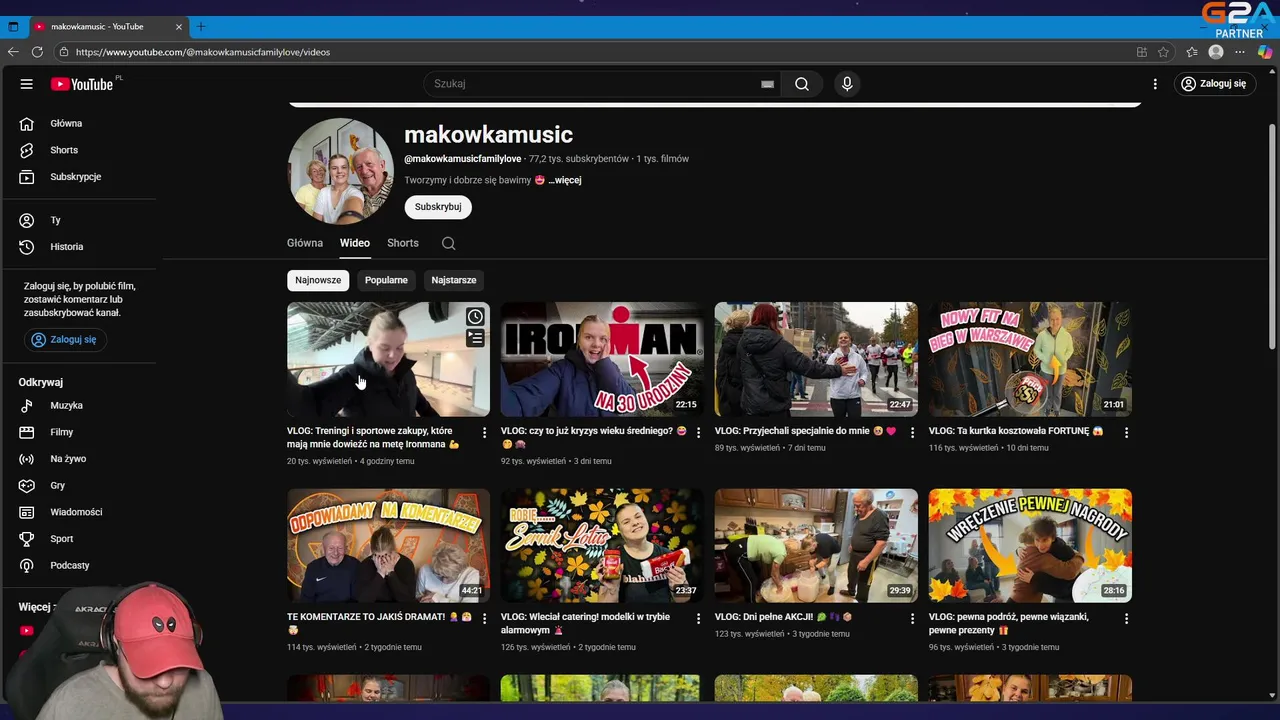Close the makowkamusic YouTube tab

point(179,26)
